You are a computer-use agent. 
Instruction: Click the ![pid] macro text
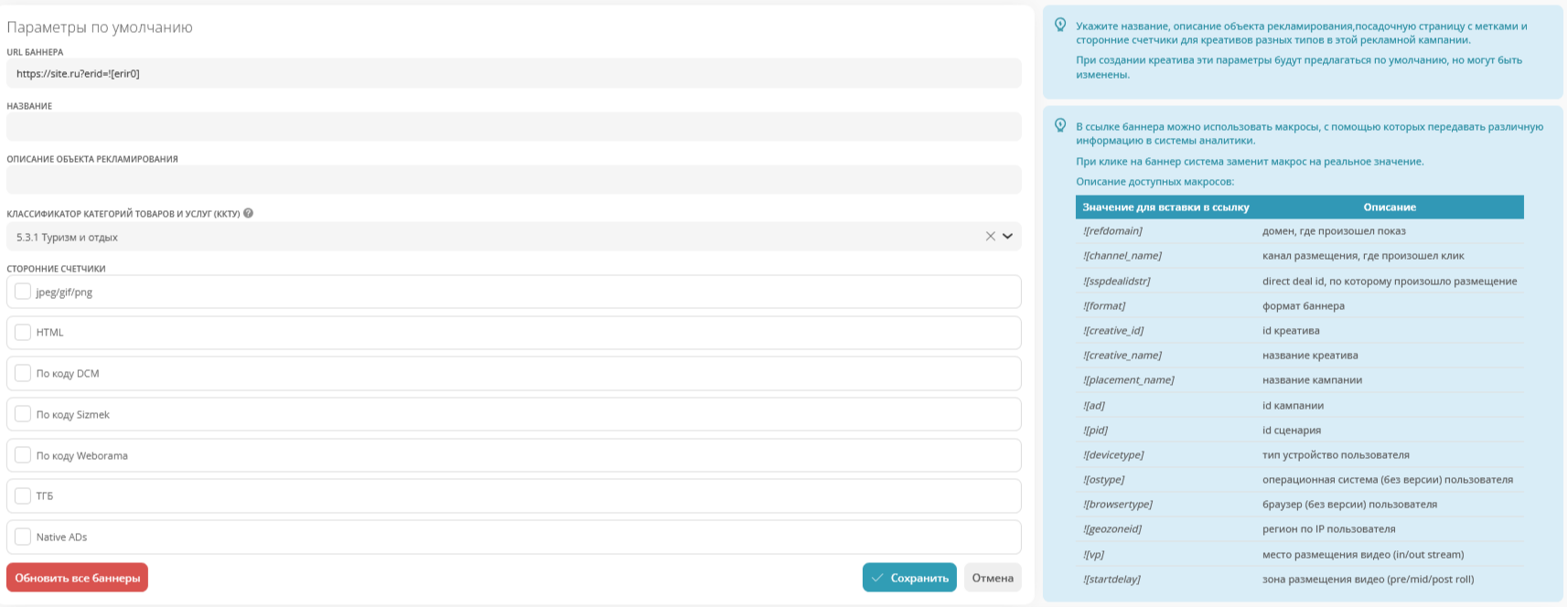coord(1096,430)
